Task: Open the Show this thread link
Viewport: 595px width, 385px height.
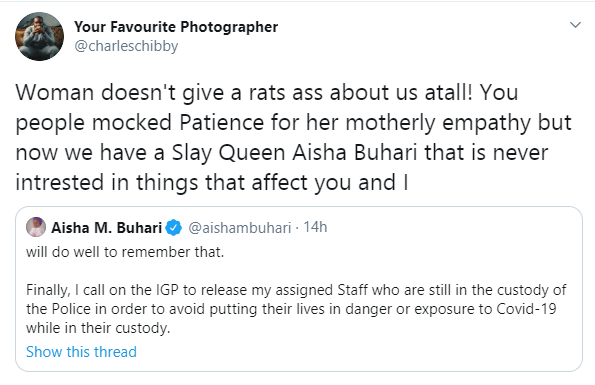Action: coord(81,352)
